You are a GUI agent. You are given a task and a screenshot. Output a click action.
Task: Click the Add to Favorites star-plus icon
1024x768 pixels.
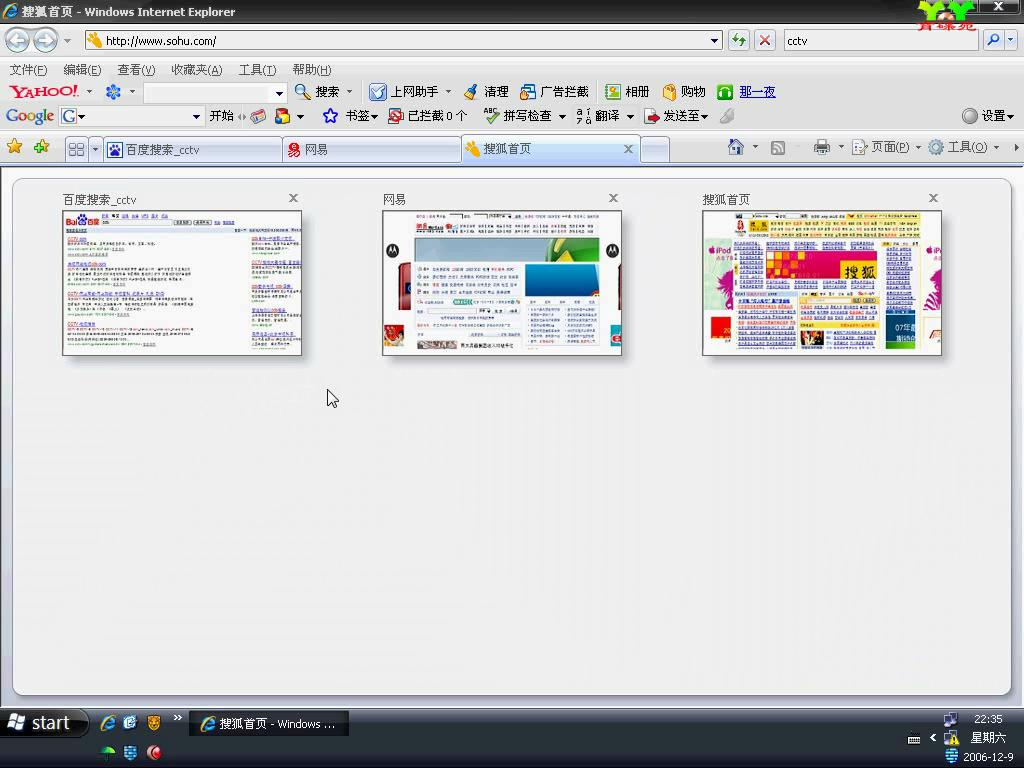(x=42, y=147)
